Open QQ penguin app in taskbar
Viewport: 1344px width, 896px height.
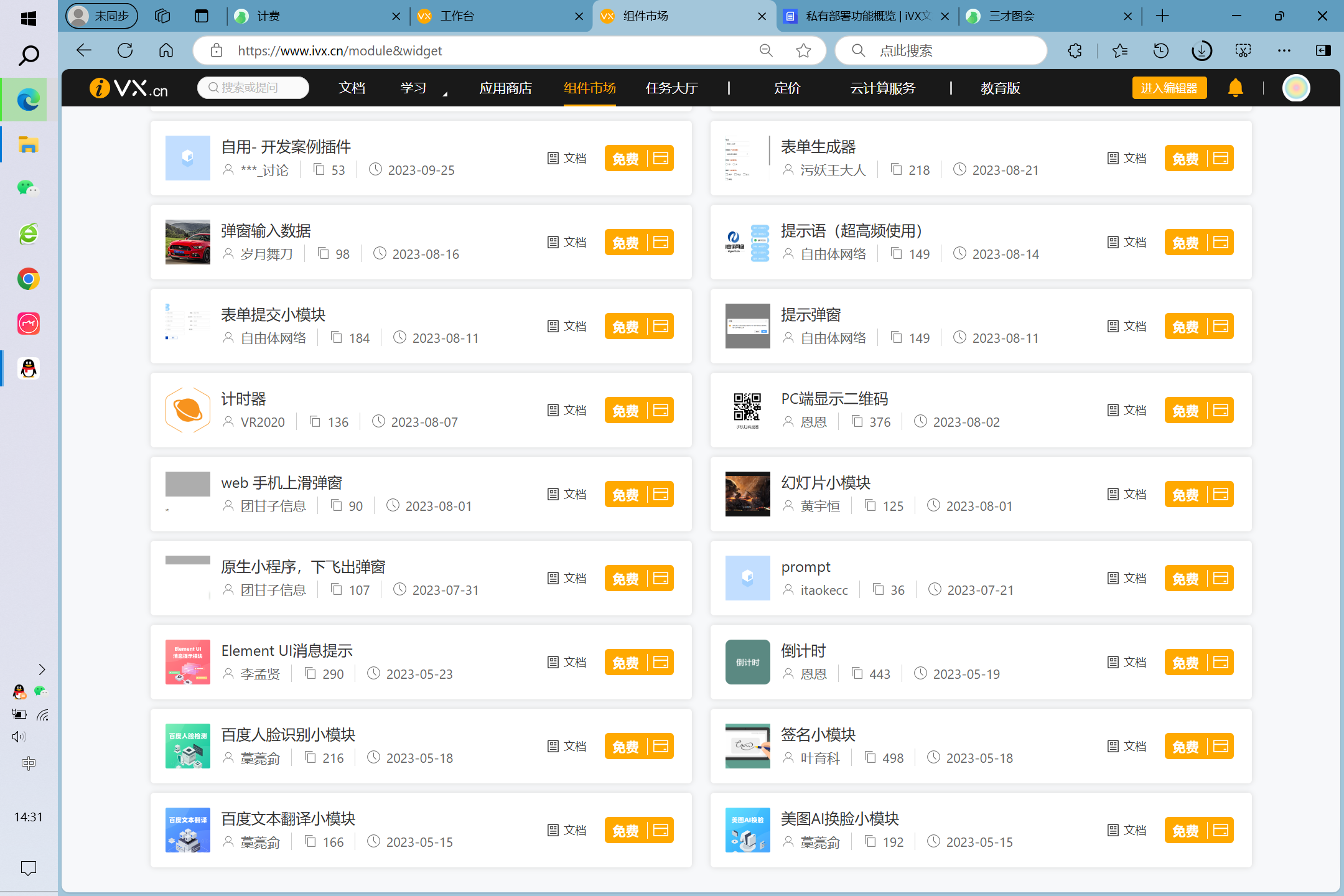tap(29, 368)
